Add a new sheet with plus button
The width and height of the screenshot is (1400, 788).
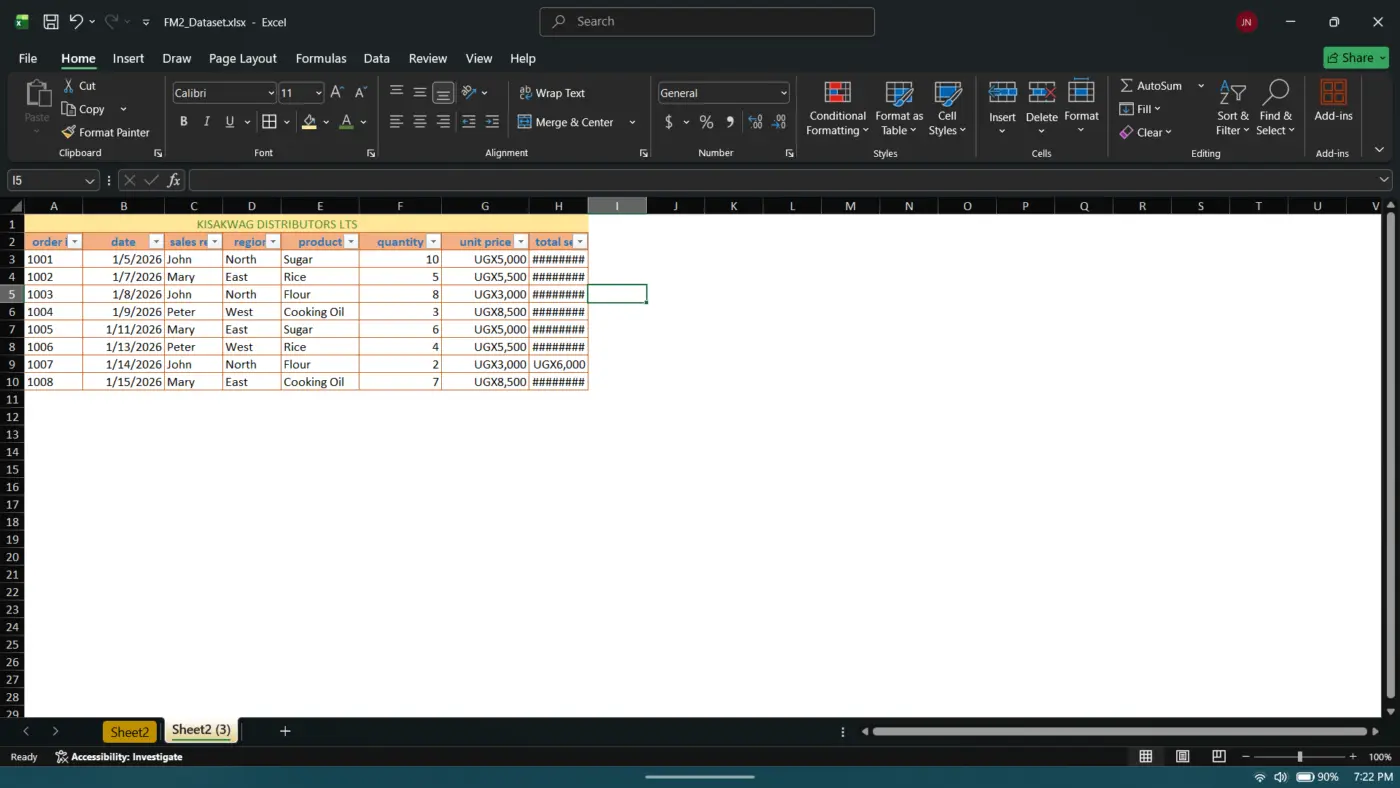pyautogui.click(x=285, y=731)
